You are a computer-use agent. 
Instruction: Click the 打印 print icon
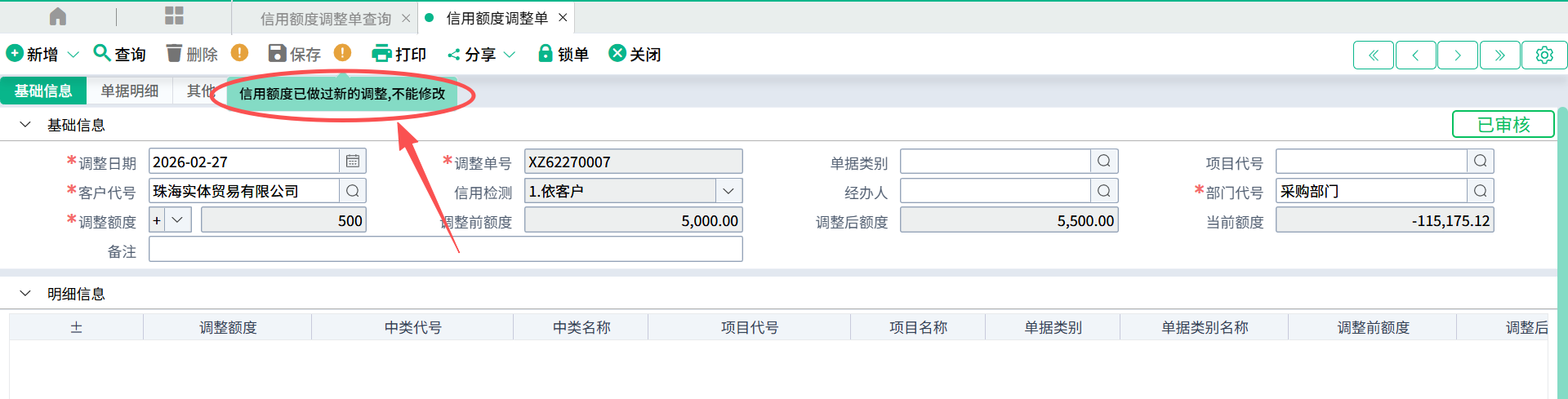coord(381,54)
